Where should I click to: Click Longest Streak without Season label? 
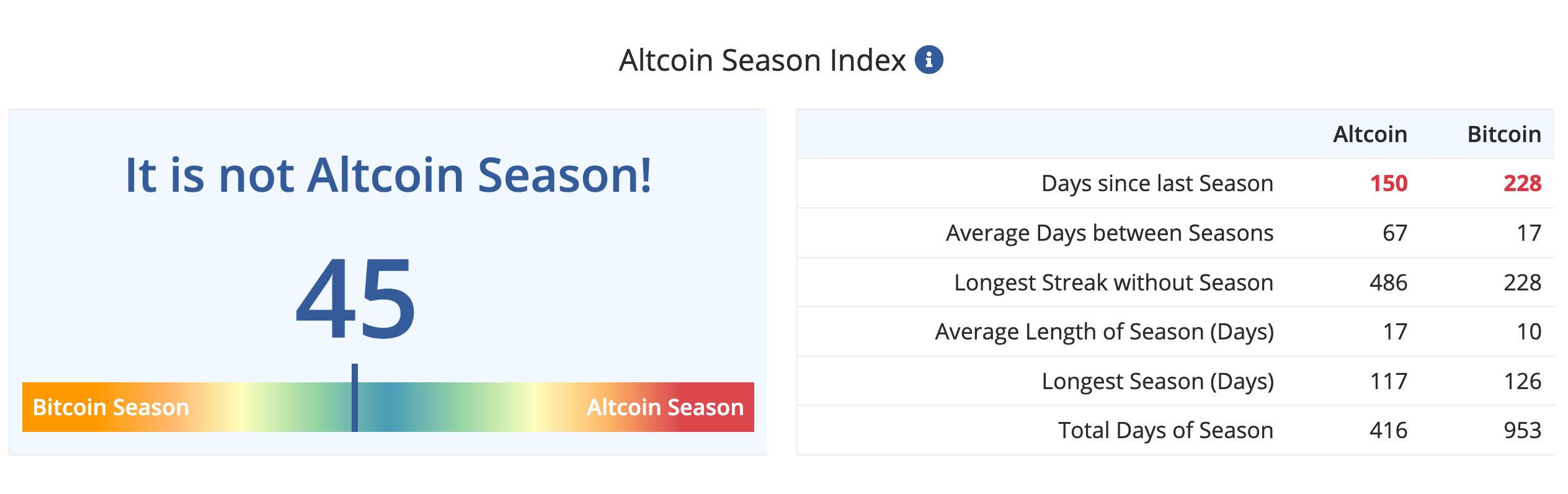(x=1114, y=282)
